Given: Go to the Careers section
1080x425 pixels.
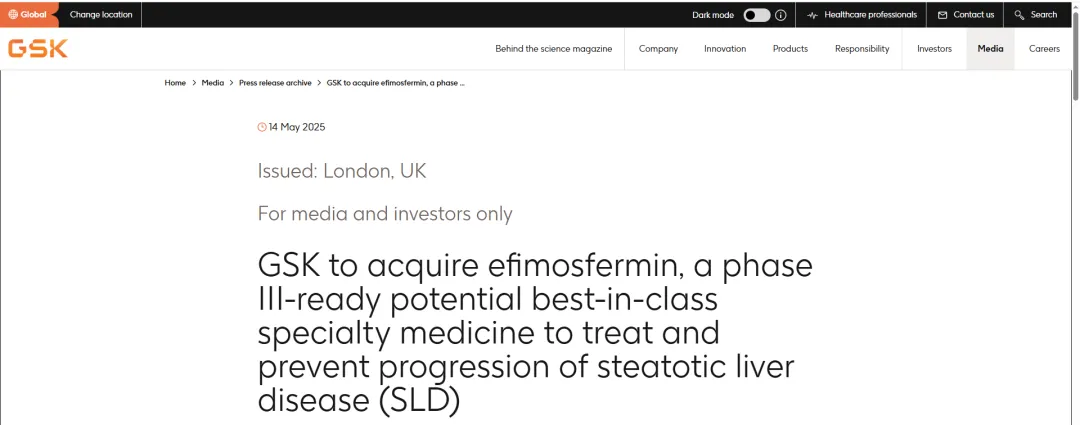Looking at the screenshot, I should pyautogui.click(x=1044, y=49).
